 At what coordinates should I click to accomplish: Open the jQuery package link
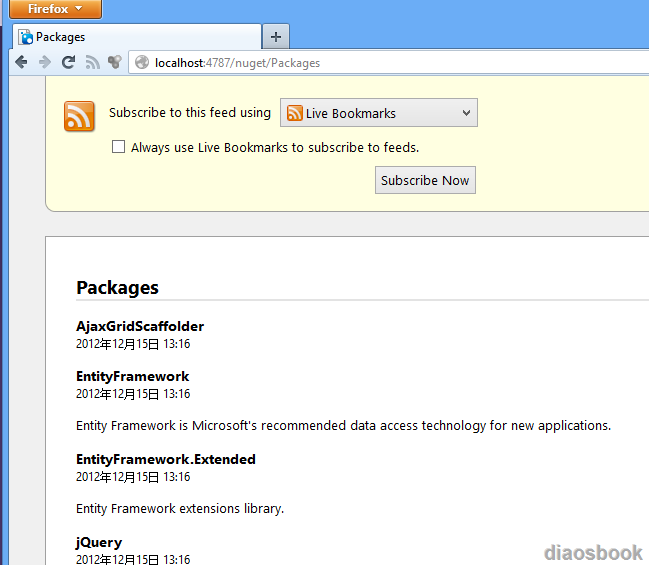99,542
